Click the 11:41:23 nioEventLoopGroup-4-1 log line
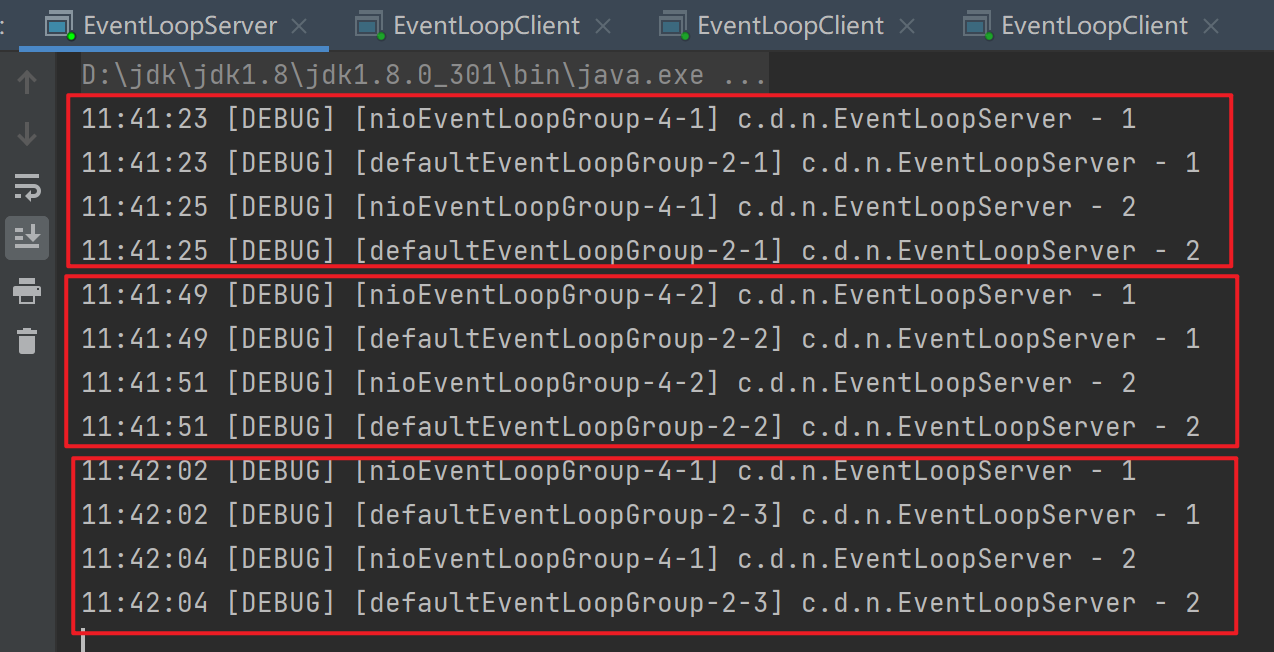The width and height of the screenshot is (1274, 652). pos(608,120)
